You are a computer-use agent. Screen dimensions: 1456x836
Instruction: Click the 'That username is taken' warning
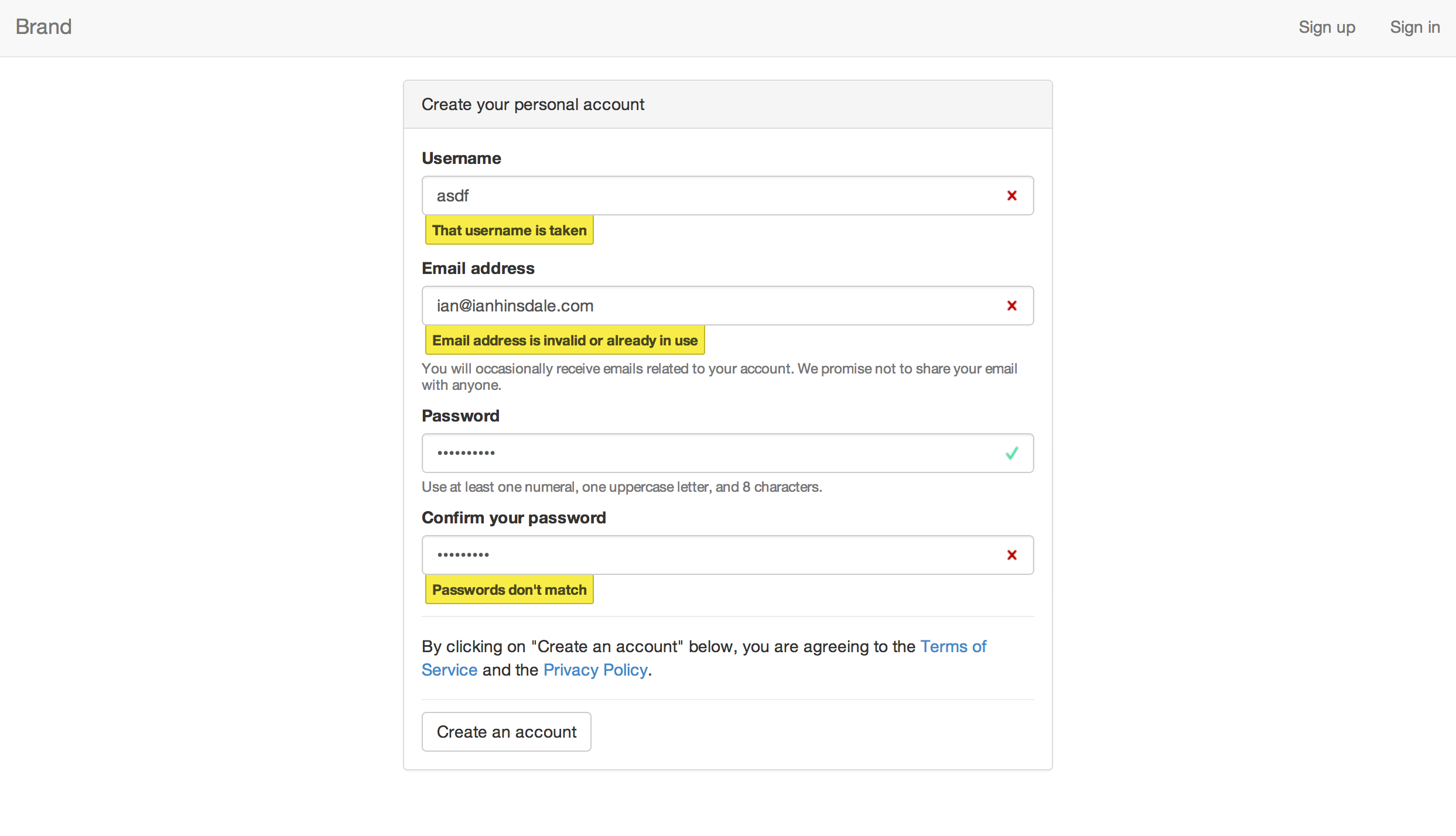pos(509,230)
